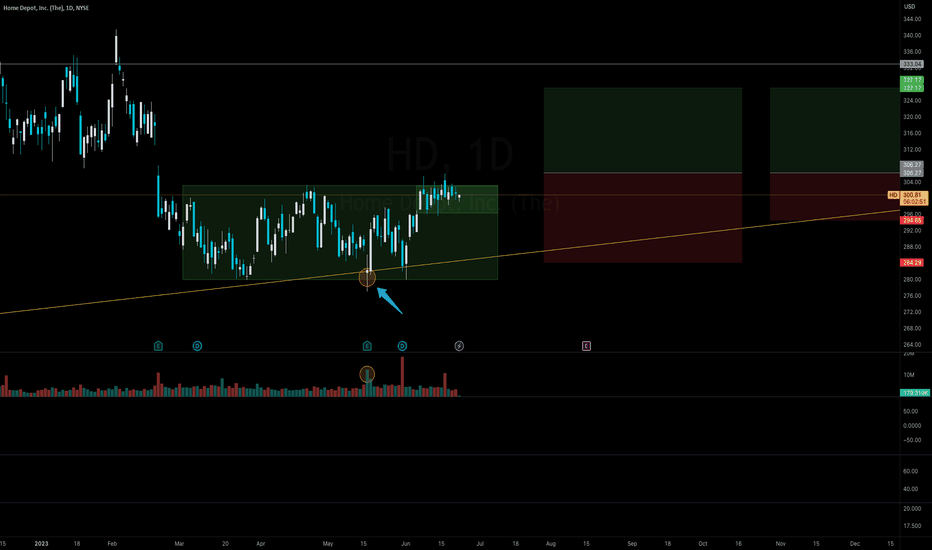Image resolution: width=932 pixels, height=550 pixels.
Task: Click the 333.04 horizontal line price label
Action: click(912, 64)
